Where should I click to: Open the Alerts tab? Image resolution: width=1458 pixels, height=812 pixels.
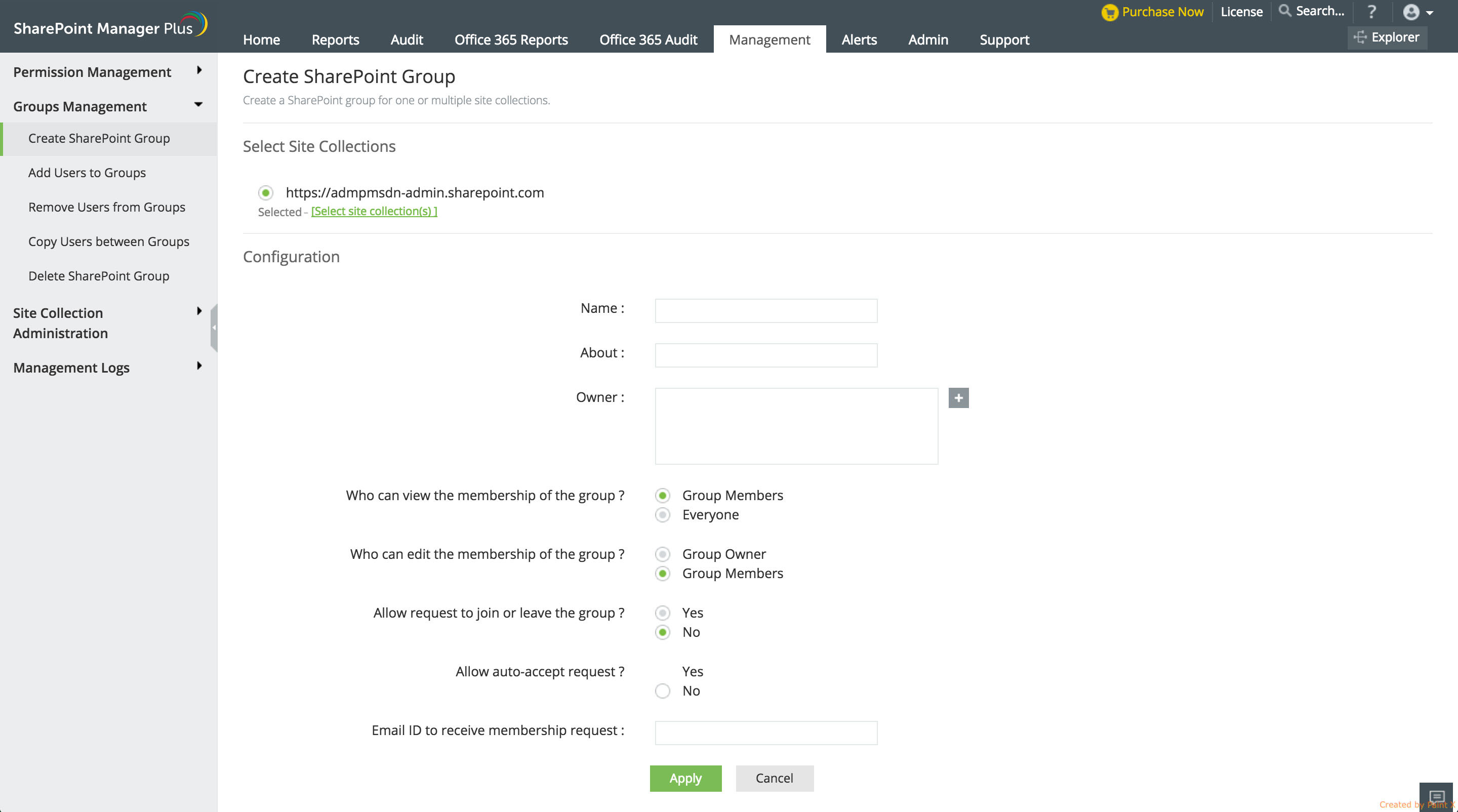coord(859,39)
